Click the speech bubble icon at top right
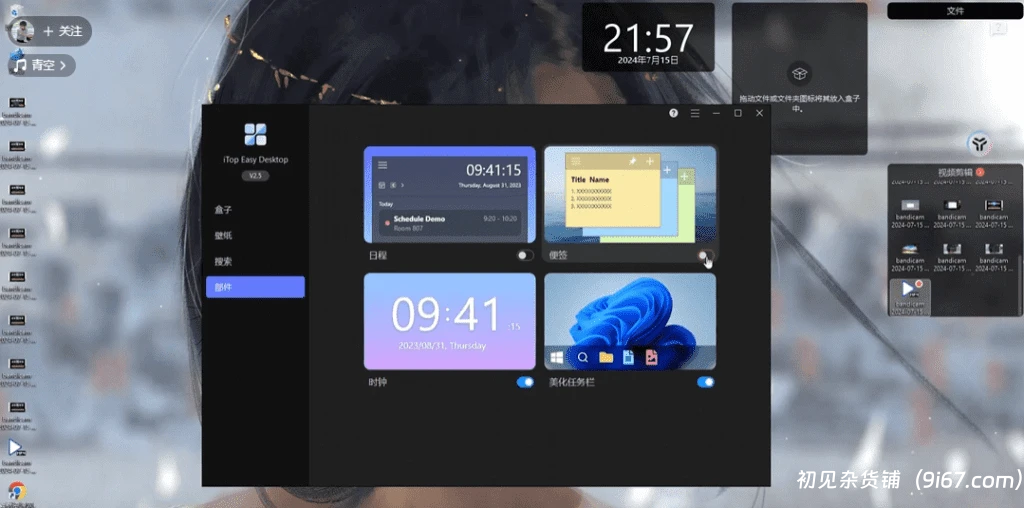1024x508 pixels. [x=997, y=29]
